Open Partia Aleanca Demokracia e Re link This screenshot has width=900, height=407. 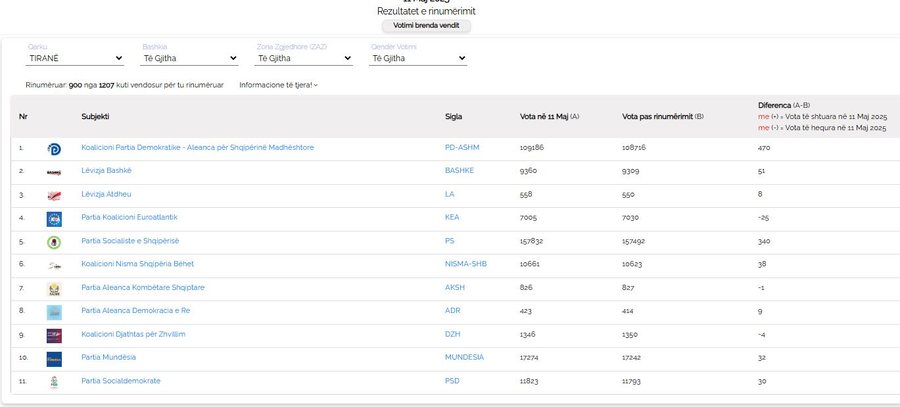point(135,311)
